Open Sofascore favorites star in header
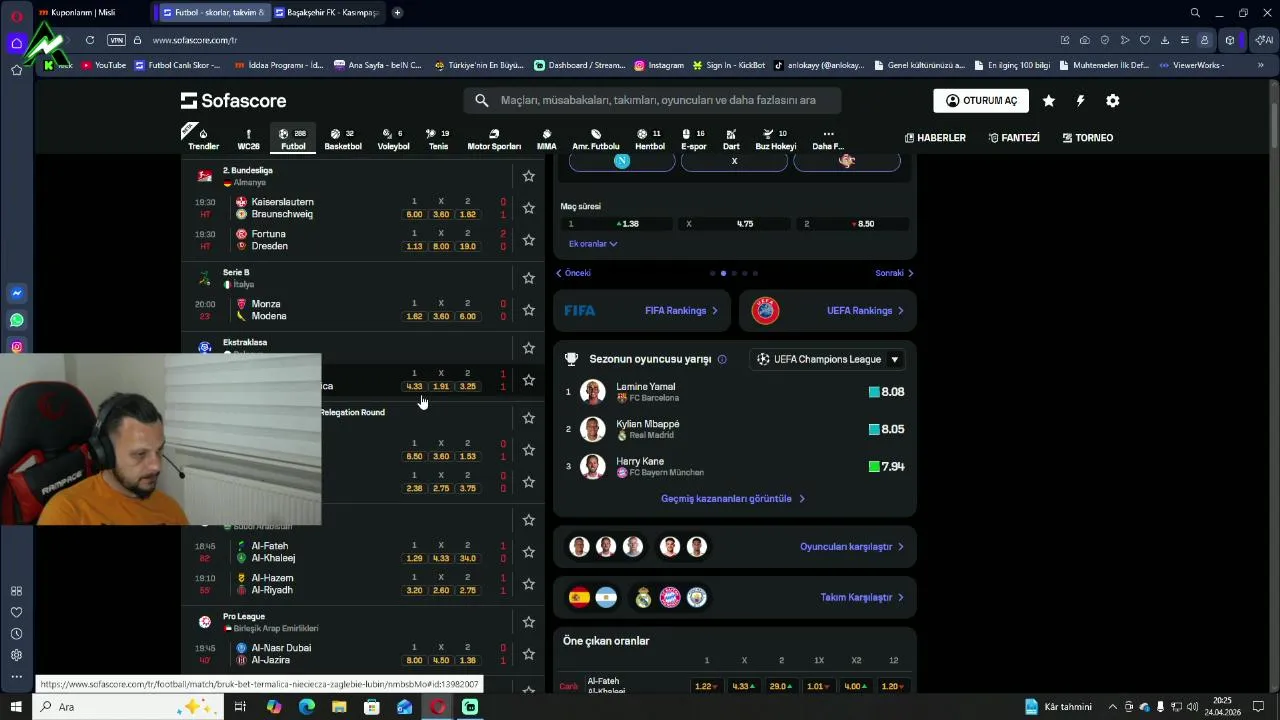This screenshot has width=1280, height=720. click(x=1048, y=101)
